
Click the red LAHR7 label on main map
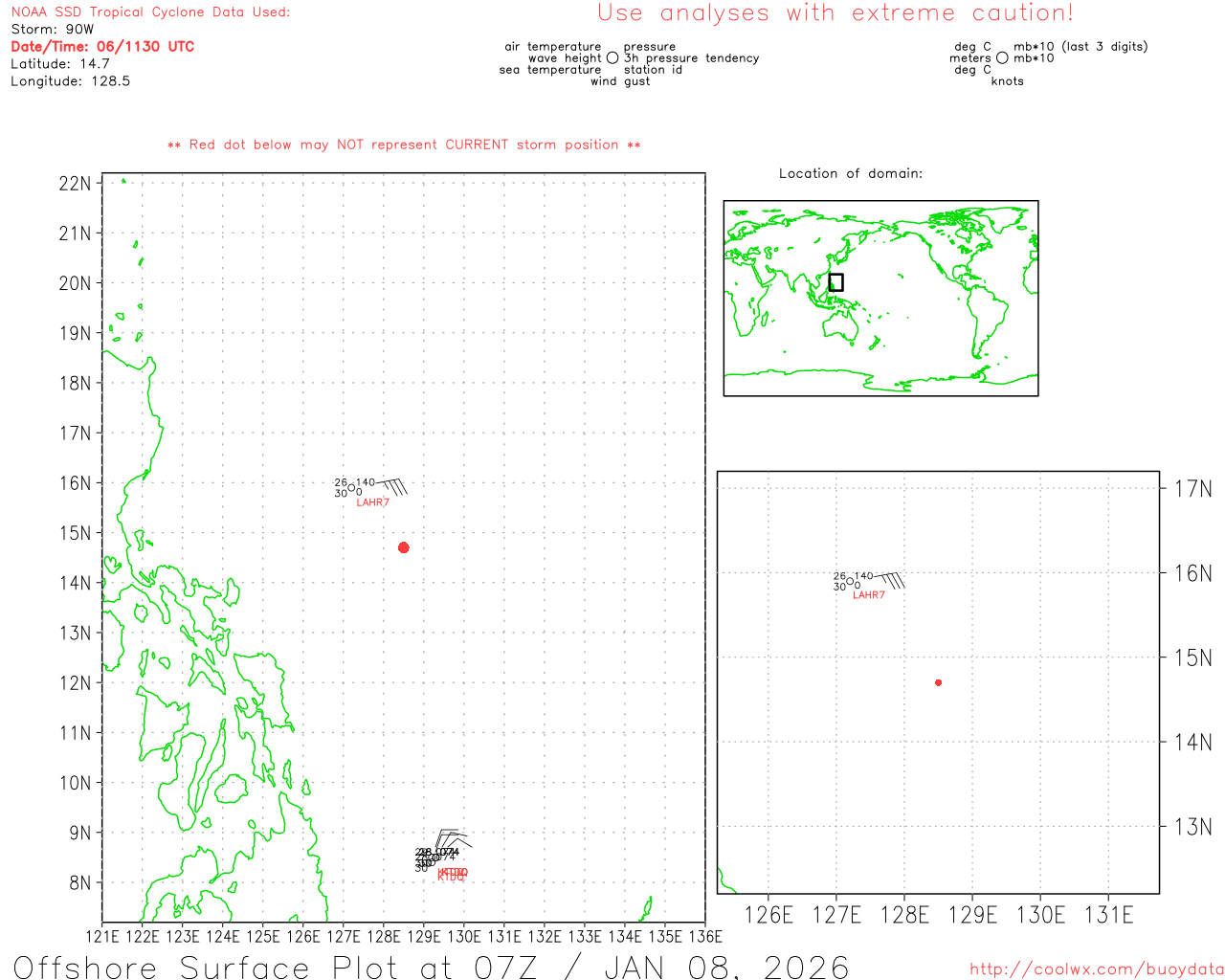coord(372,502)
